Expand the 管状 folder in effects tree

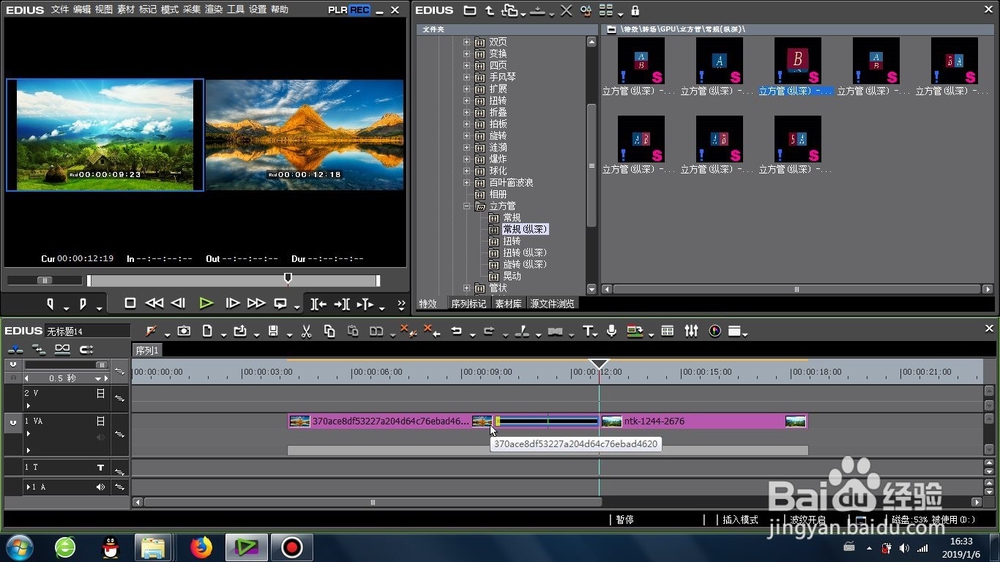click(466, 288)
